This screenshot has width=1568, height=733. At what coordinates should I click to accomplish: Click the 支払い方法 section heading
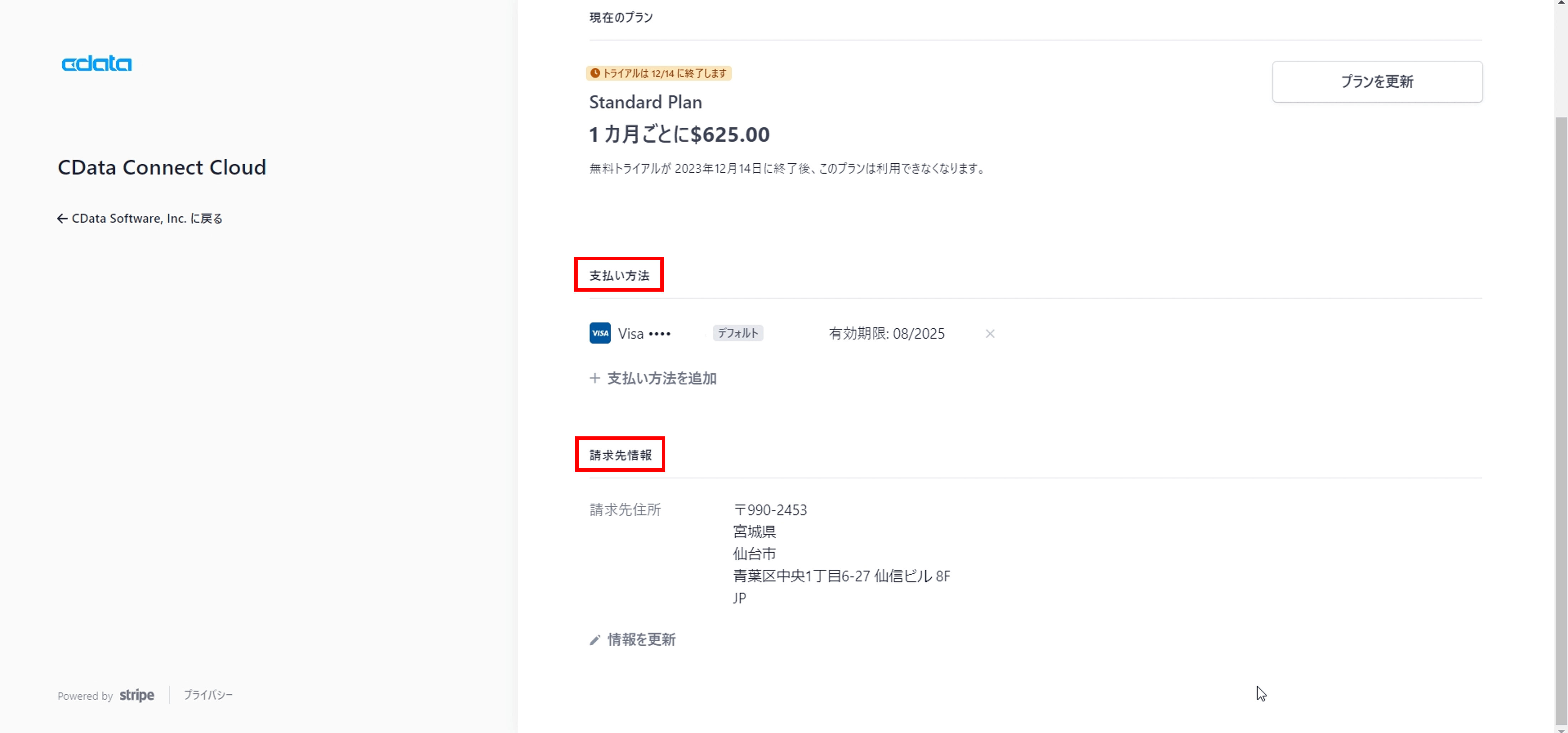(619, 275)
